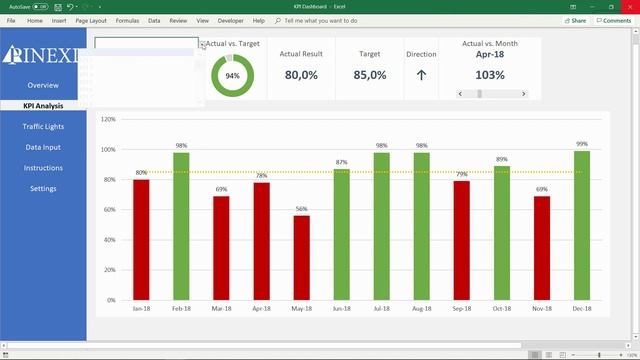Image resolution: width=640 pixels, height=360 pixels.
Task: Switch to the Home ribbon tab
Action: point(35,20)
